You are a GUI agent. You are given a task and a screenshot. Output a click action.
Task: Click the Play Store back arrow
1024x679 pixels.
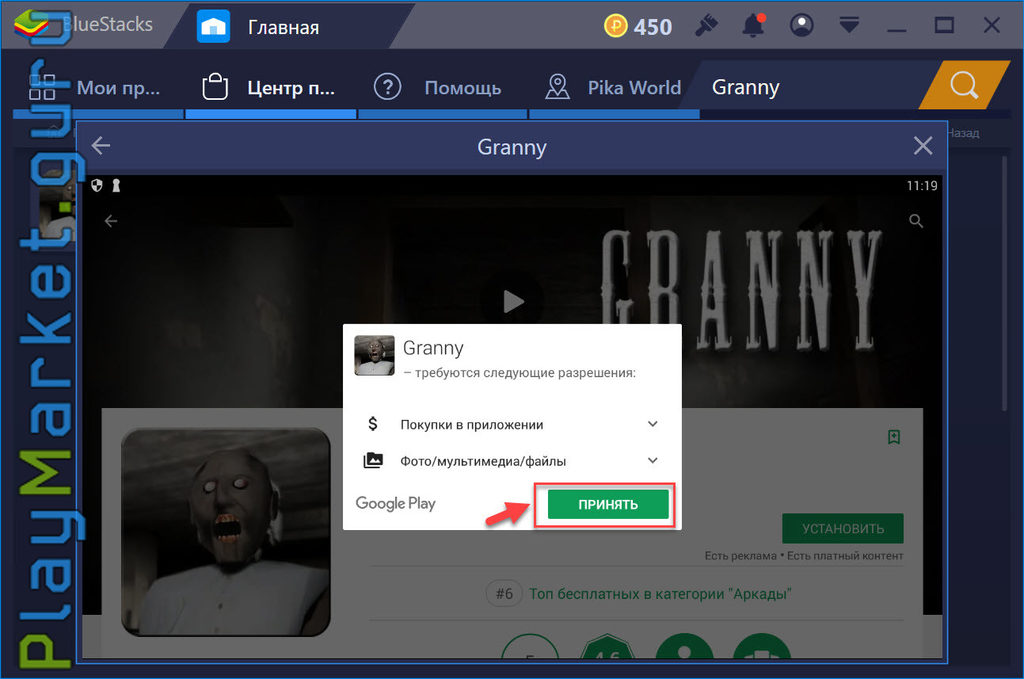pos(111,221)
